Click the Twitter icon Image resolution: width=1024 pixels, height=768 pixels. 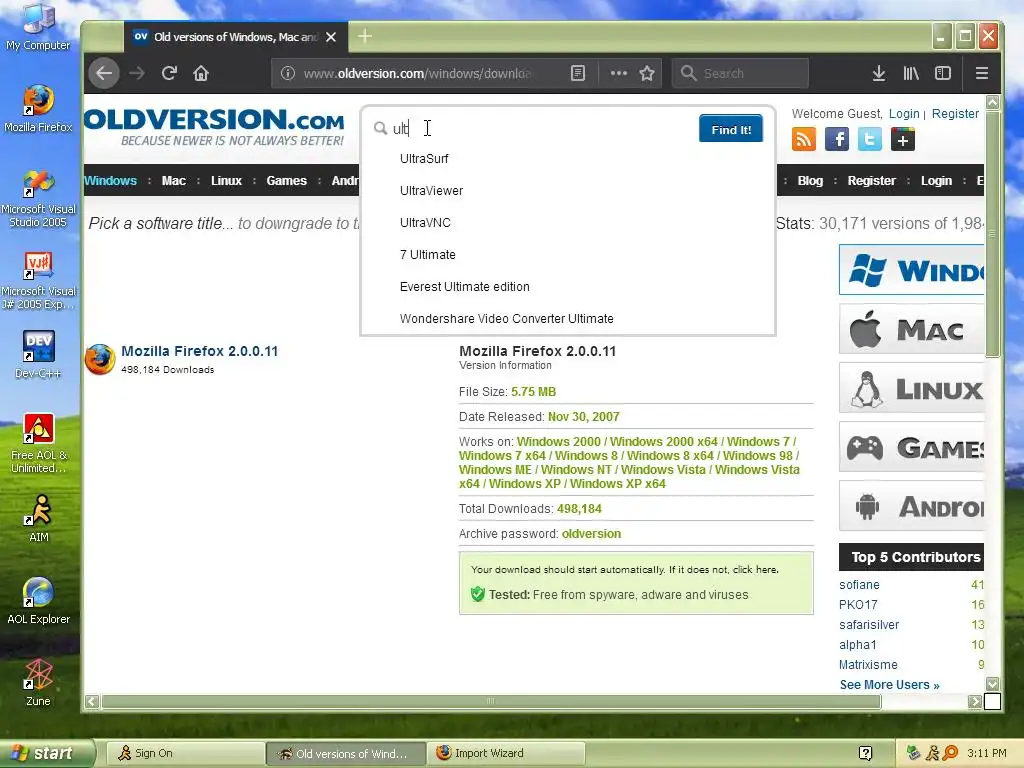pyautogui.click(x=870, y=139)
